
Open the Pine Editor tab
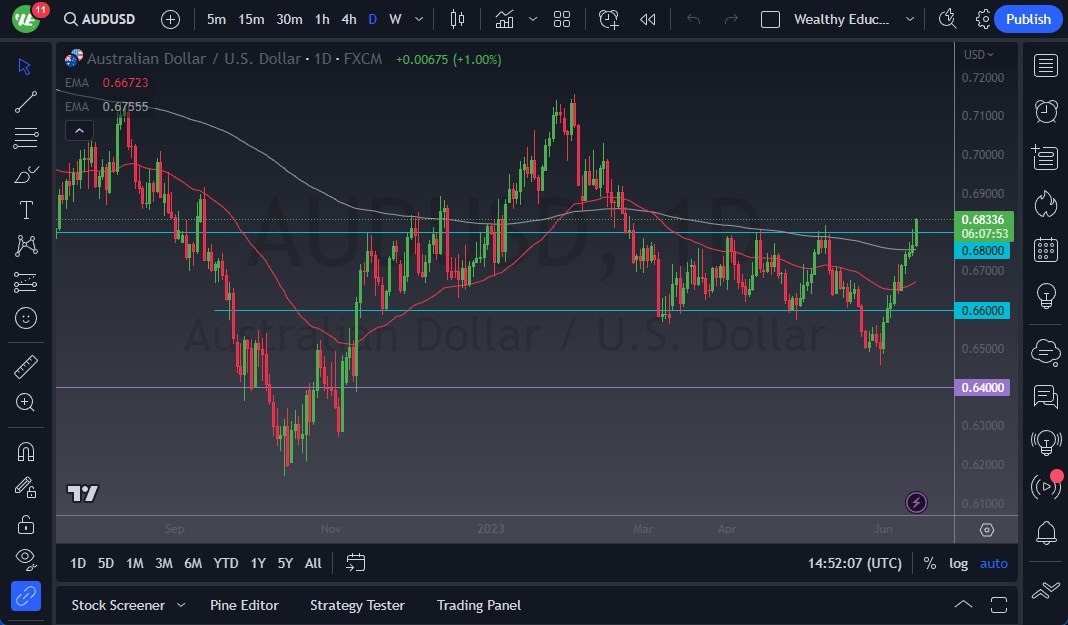pyautogui.click(x=244, y=605)
